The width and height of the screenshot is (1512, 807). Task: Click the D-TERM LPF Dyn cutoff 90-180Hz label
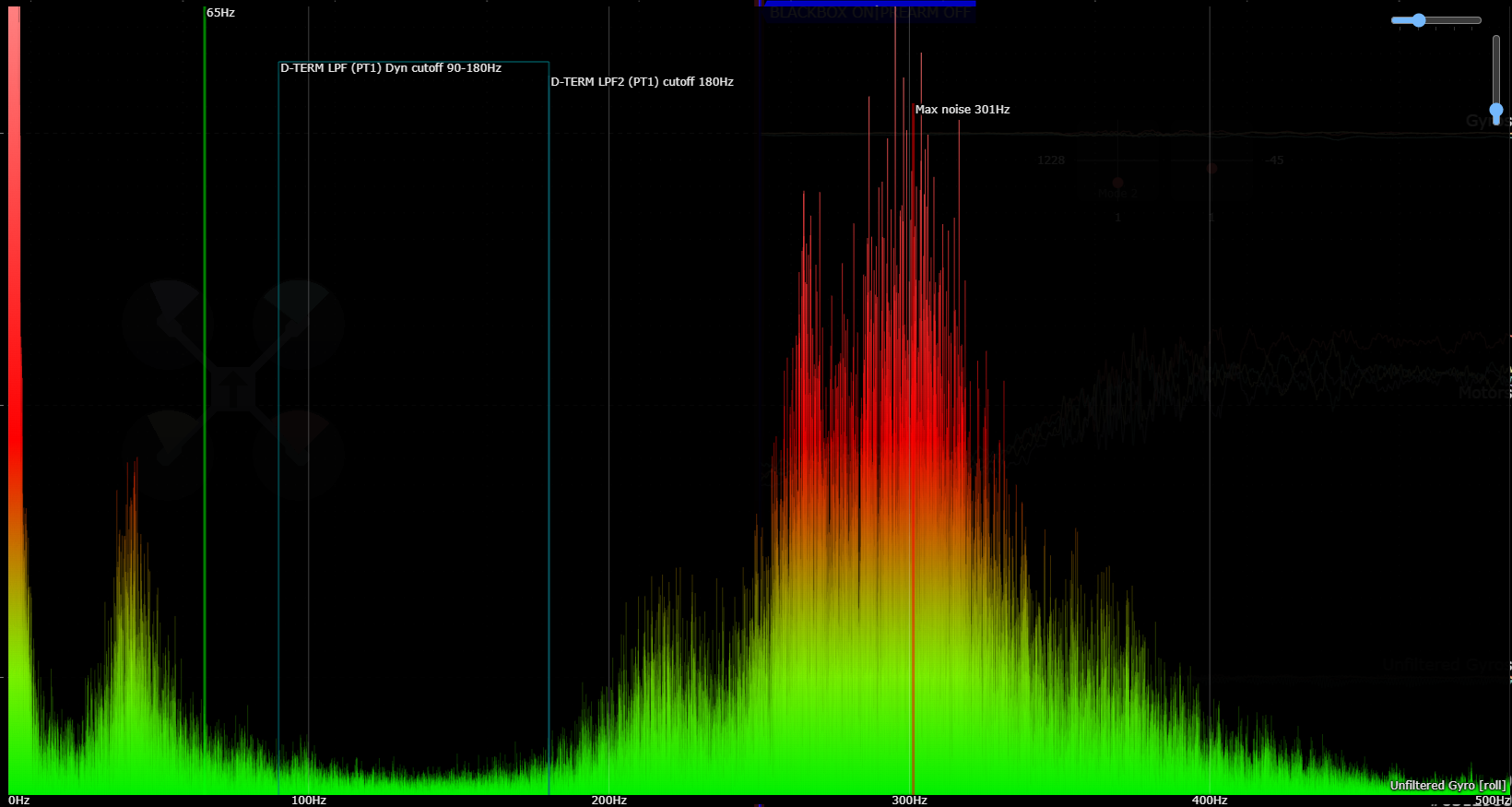tap(391, 68)
